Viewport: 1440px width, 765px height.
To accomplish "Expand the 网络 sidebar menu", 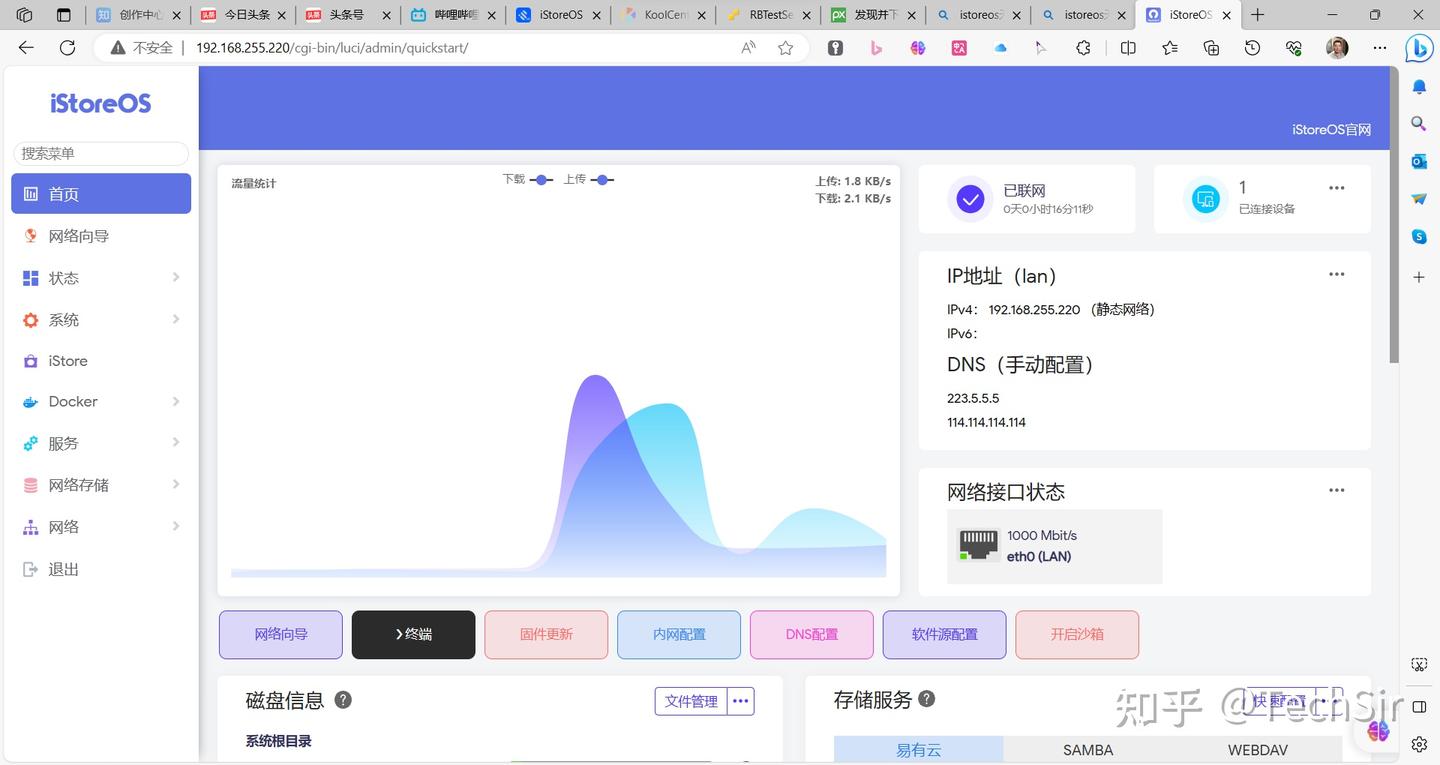I will (101, 527).
